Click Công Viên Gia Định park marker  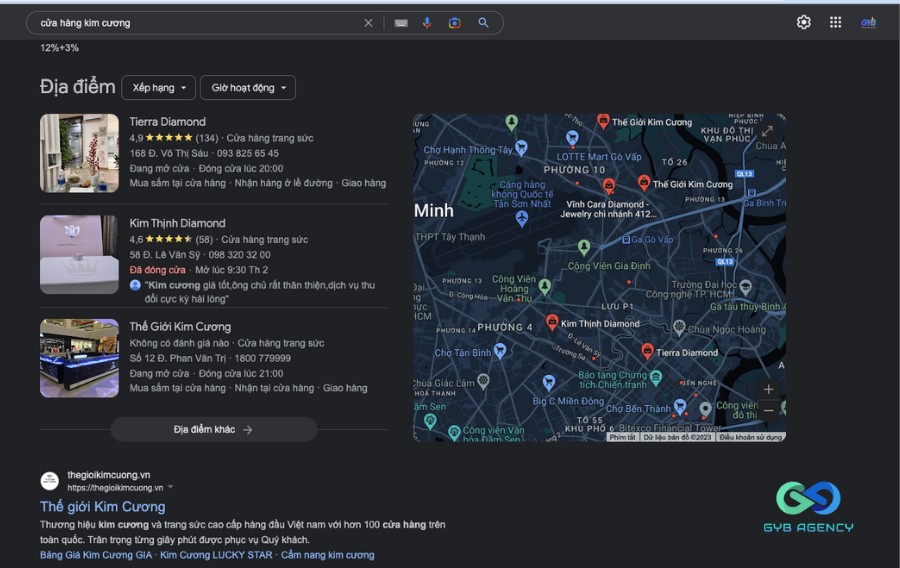pyautogui.click(x=584, y=247)
